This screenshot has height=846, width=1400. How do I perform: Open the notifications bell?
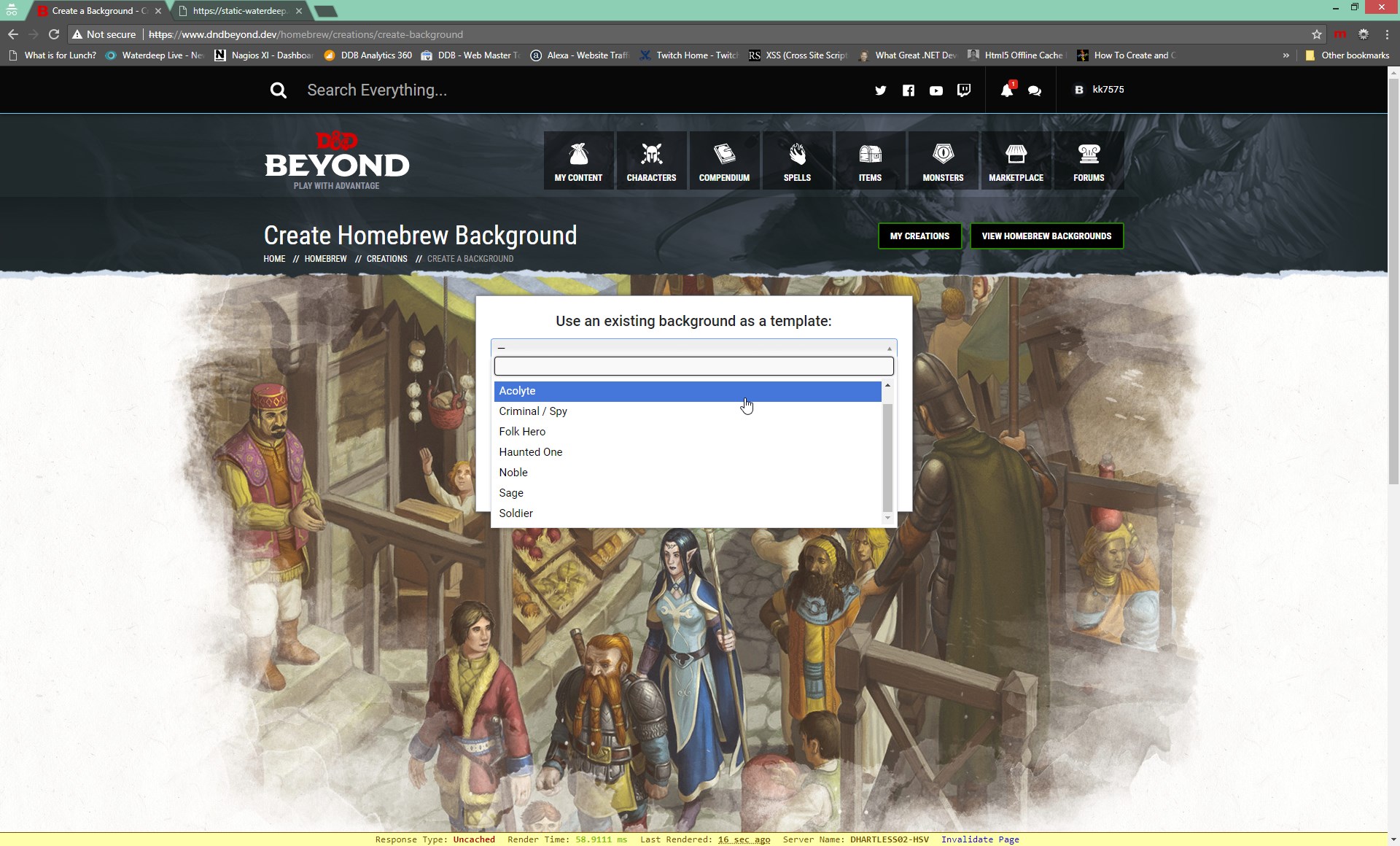1007,90
